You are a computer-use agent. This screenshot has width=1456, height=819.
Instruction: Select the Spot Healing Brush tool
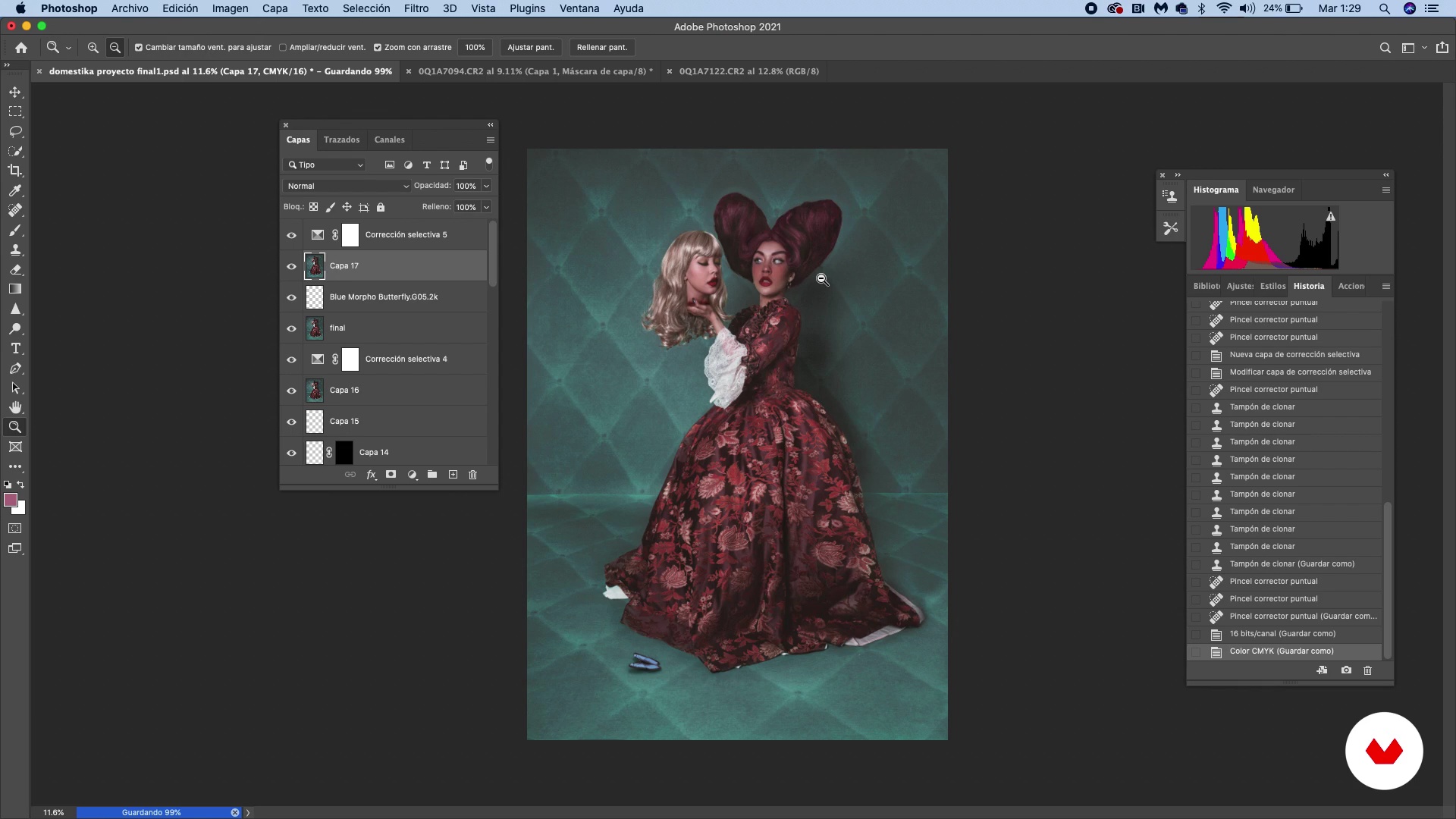(15, 210)
